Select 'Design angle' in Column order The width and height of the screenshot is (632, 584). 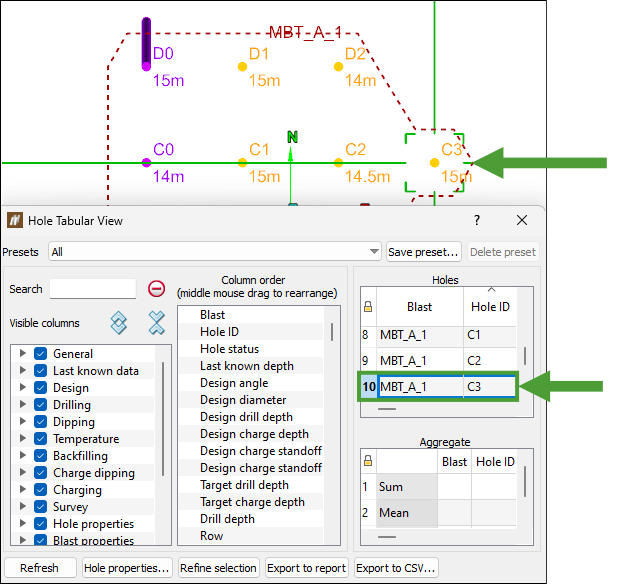pyautogui.click(x=234, y=382)
